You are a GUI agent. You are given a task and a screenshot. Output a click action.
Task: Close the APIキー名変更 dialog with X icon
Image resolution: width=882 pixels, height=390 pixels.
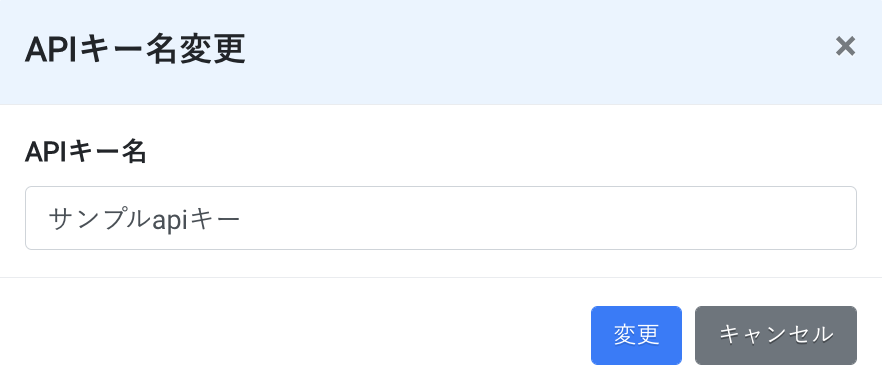845,47
